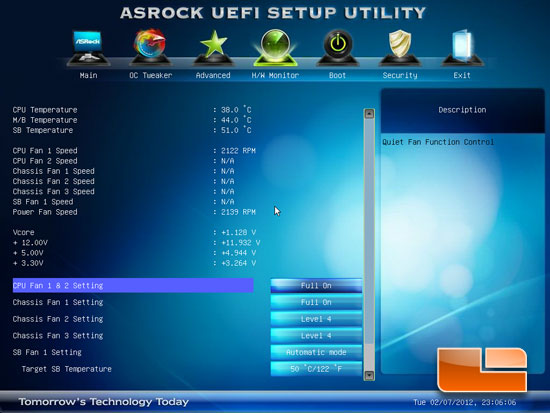Click the +4.944 V reading
Viewport: 550px width, 413px height.
[x=238, y=253]
